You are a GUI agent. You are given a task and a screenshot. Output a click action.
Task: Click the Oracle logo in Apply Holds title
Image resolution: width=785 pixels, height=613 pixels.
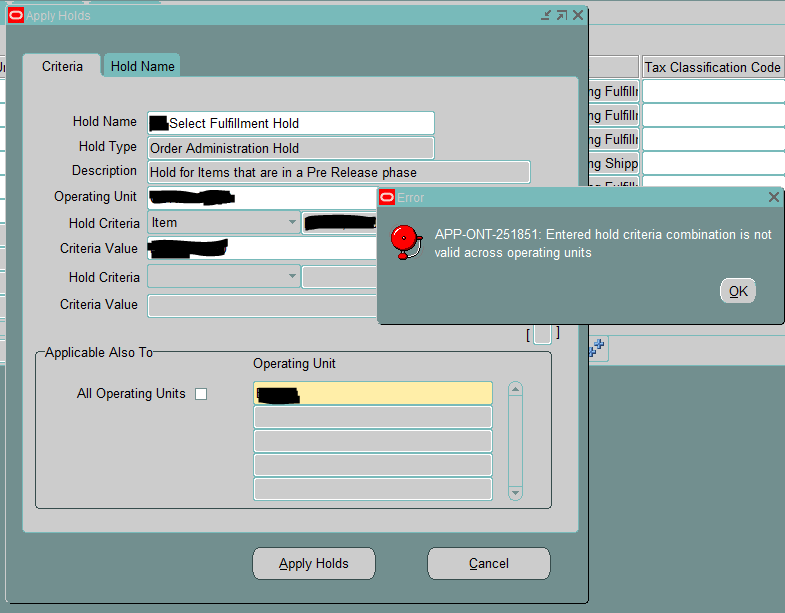pyautogui.click(x=16, y=16)
